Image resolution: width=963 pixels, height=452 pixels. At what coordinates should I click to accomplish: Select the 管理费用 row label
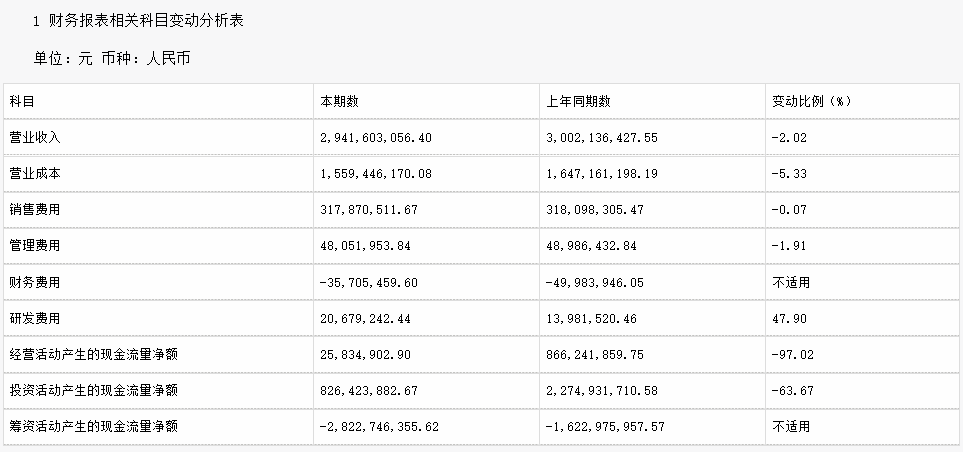click(35, 246)
